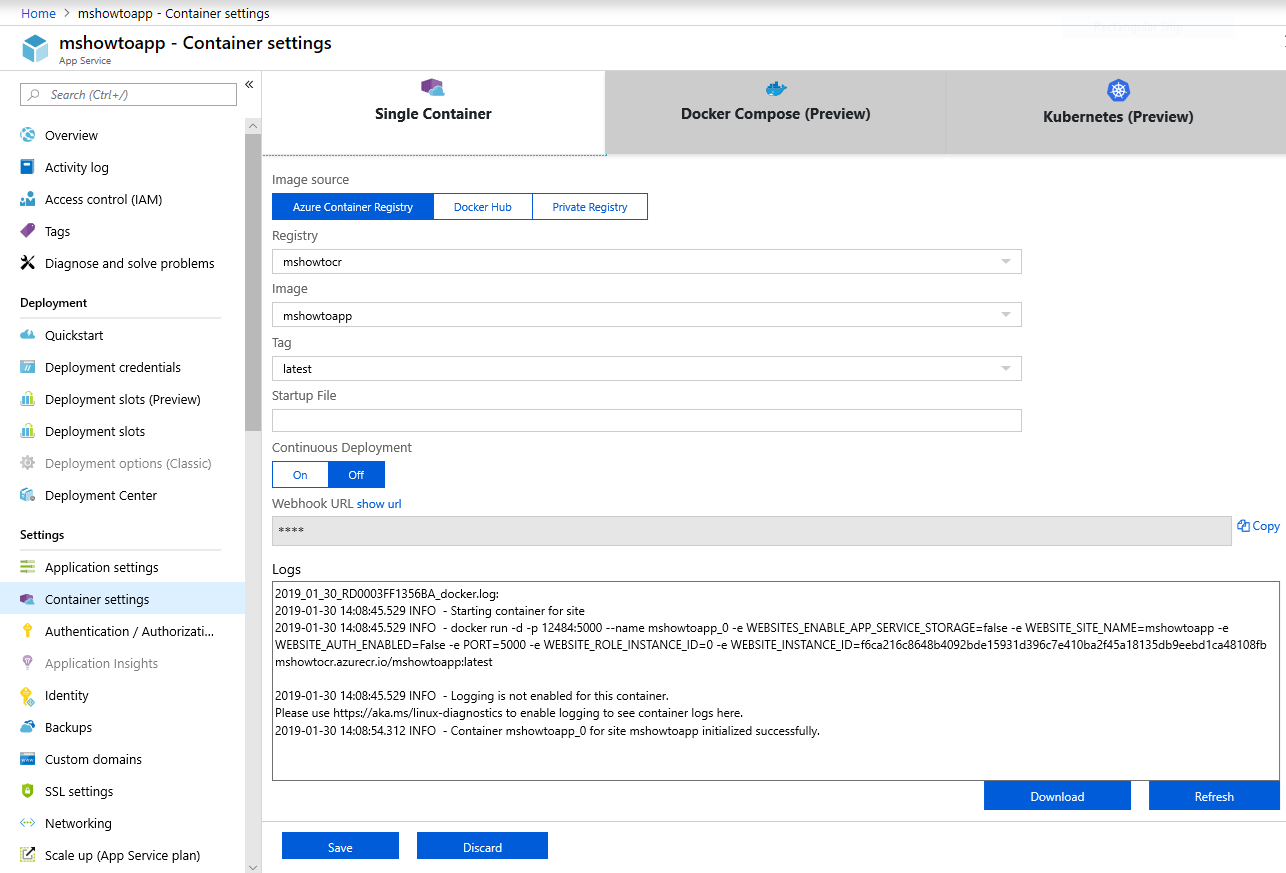Switch to Docker Compose (Preview) tab

pyautogui.click(x=775, y=113)
